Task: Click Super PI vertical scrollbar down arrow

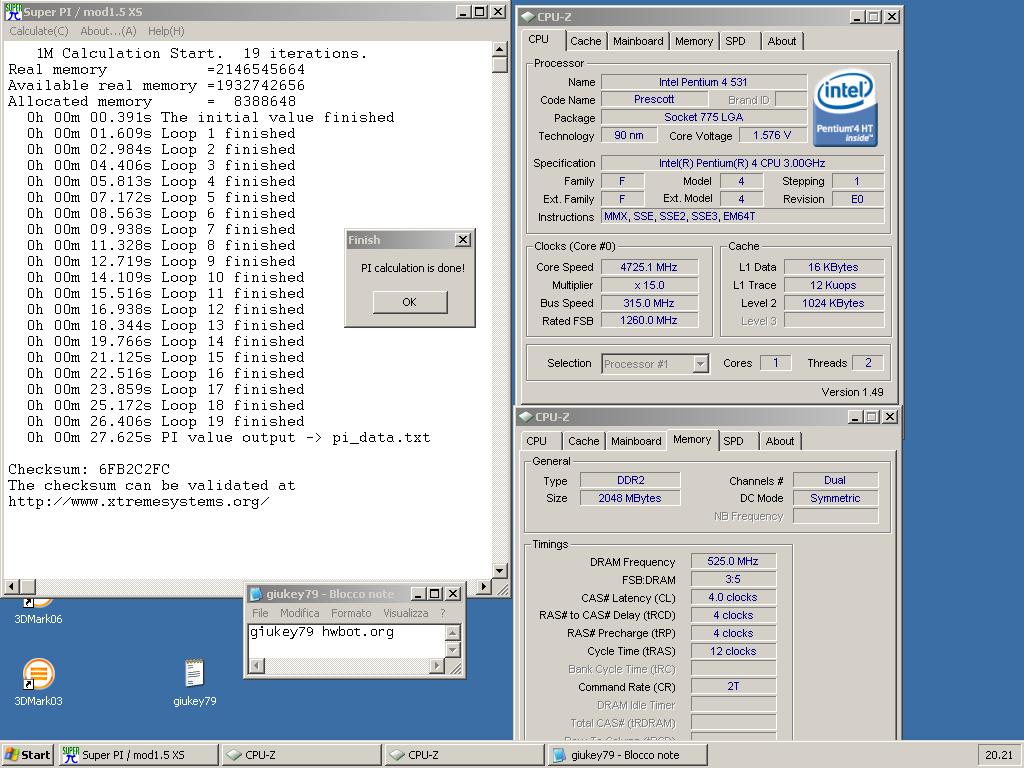Action: coord(500,570)
